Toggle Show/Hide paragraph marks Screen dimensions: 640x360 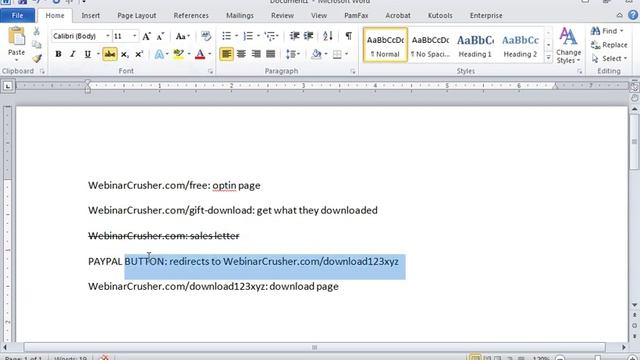(348, 36)
